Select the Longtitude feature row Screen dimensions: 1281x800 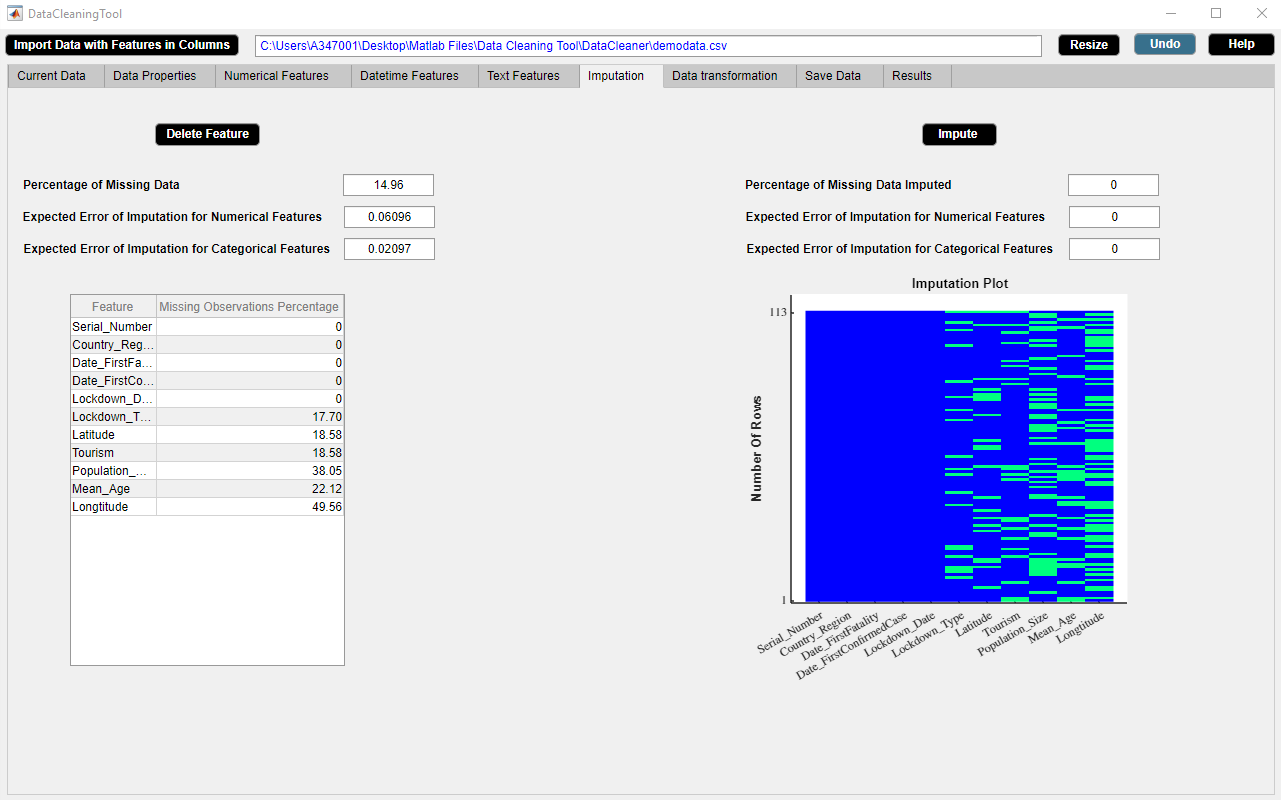207,507
